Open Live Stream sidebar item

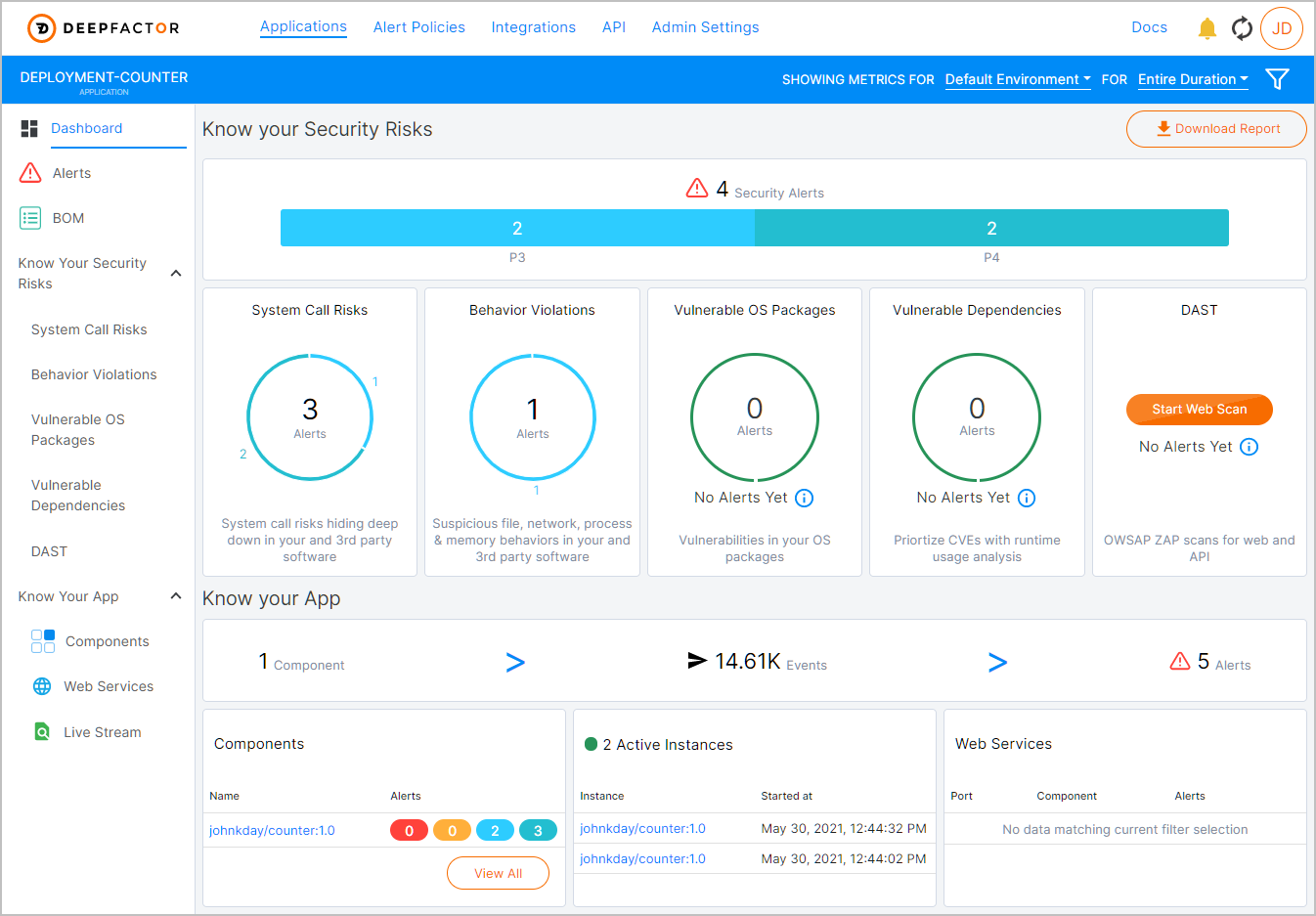click(103, 732)
